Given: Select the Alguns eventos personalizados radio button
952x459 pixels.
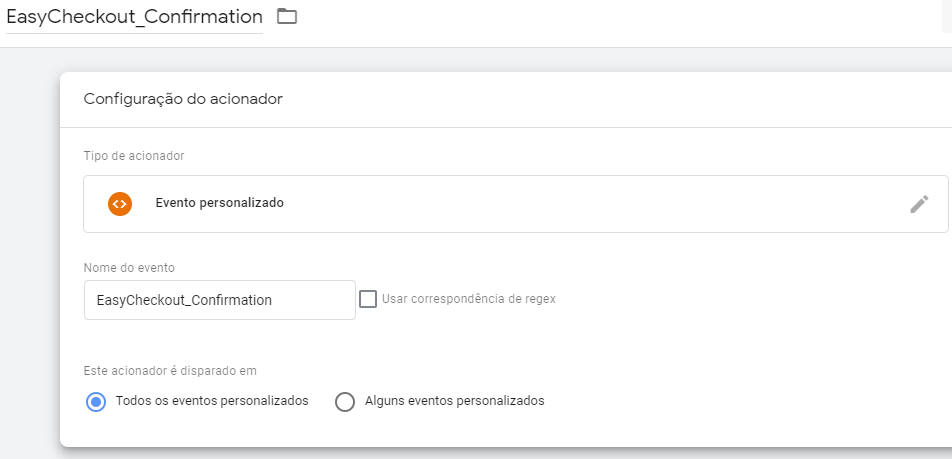Looking at the screenshot, I should tap(345, 402).
